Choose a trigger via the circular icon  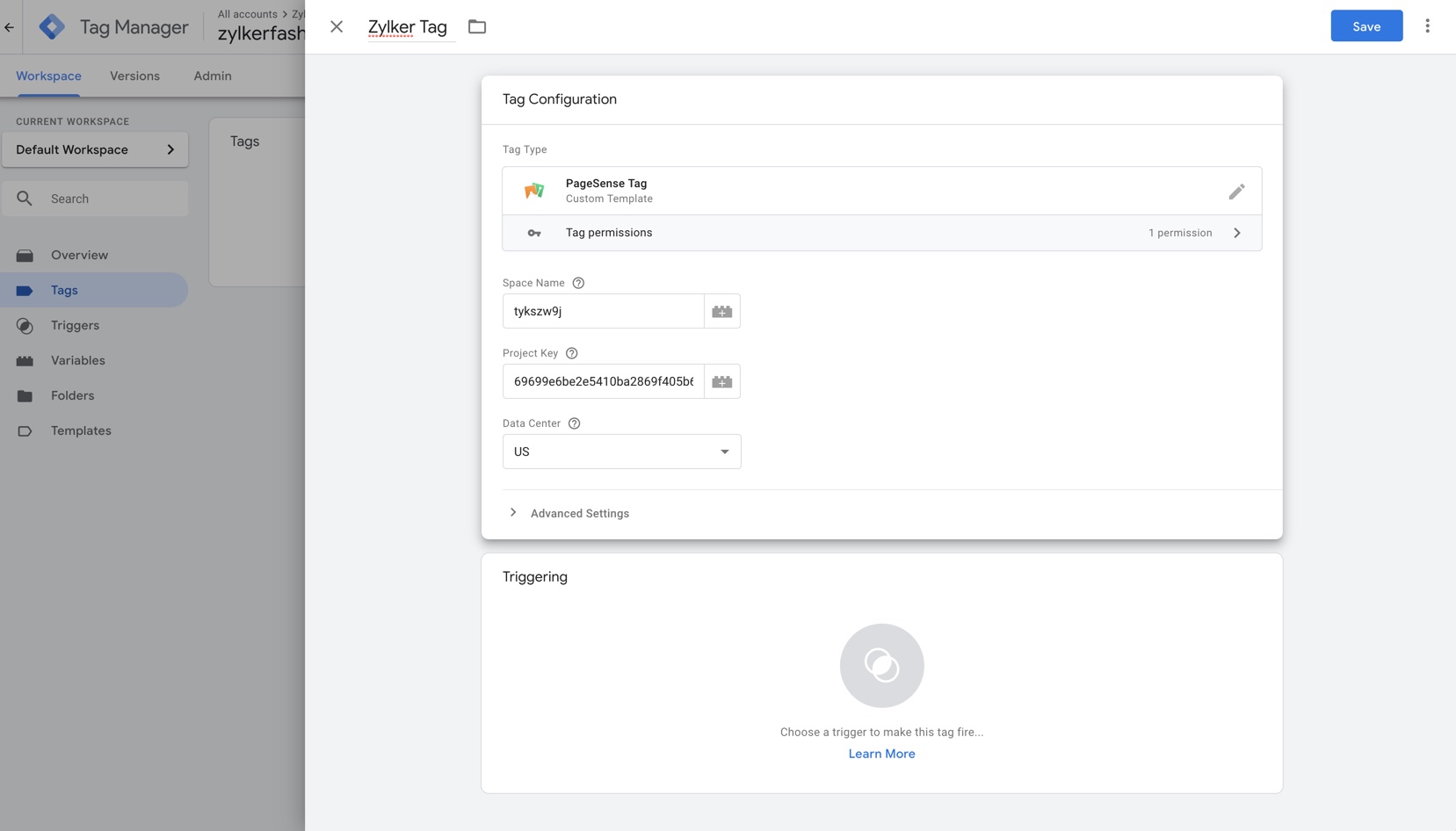881,666
